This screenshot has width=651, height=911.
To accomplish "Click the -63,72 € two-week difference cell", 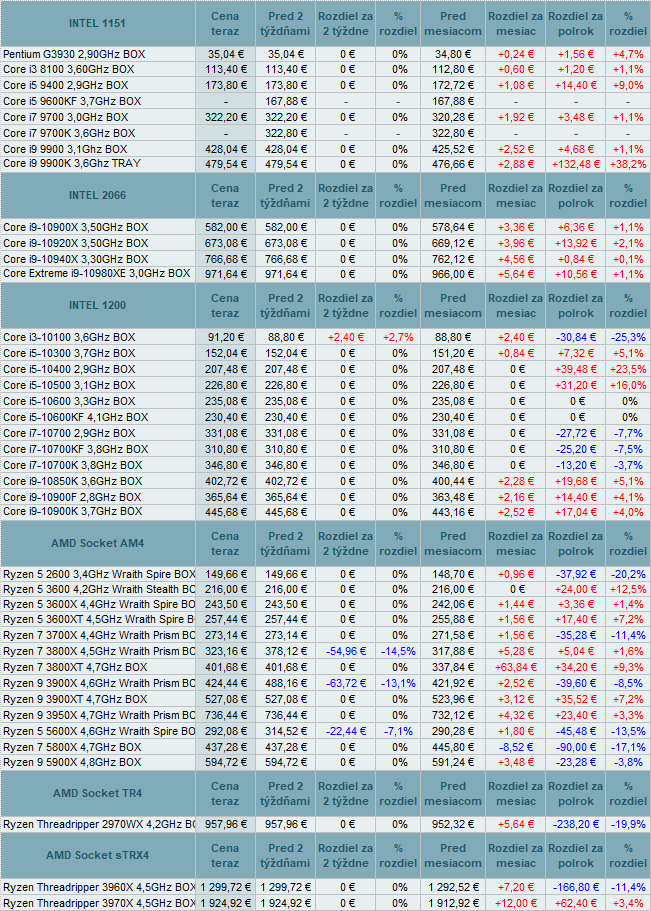I will point(345,683).
